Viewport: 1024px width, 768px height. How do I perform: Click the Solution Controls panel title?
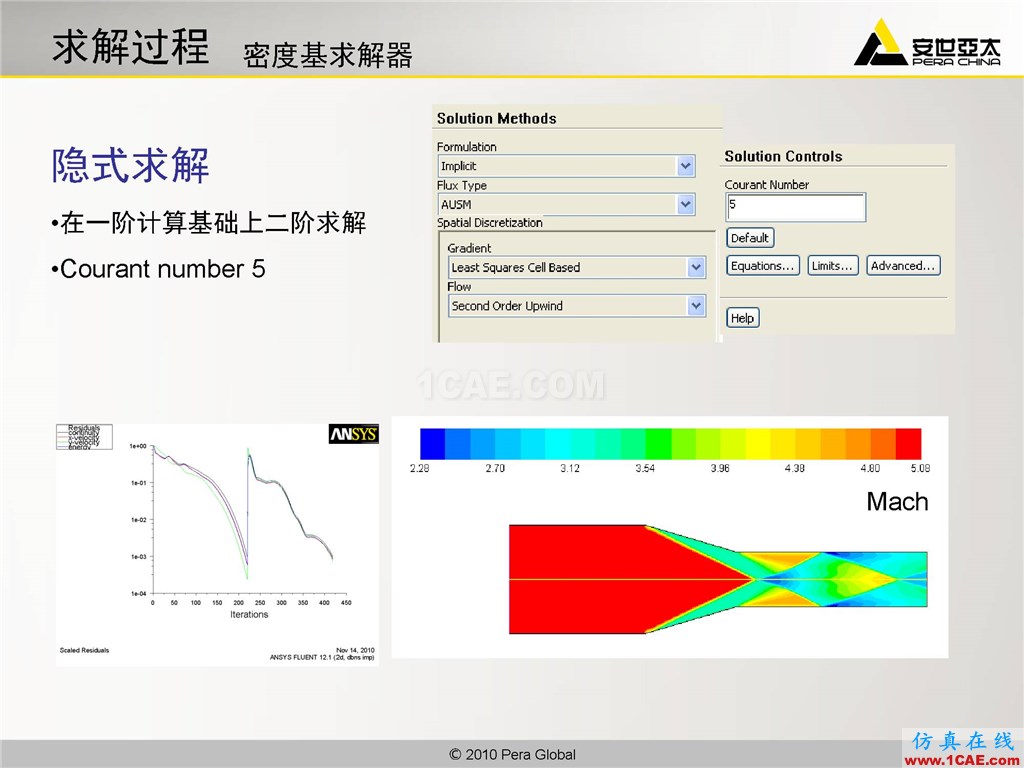pos(783,156)
